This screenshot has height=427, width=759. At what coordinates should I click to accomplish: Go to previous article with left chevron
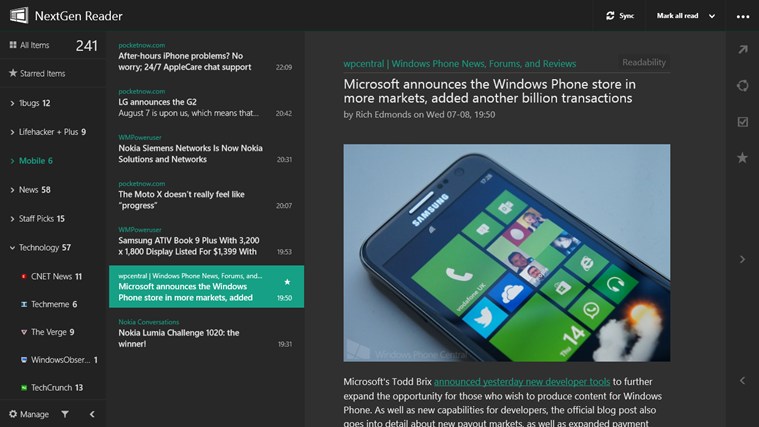point(743,381)
